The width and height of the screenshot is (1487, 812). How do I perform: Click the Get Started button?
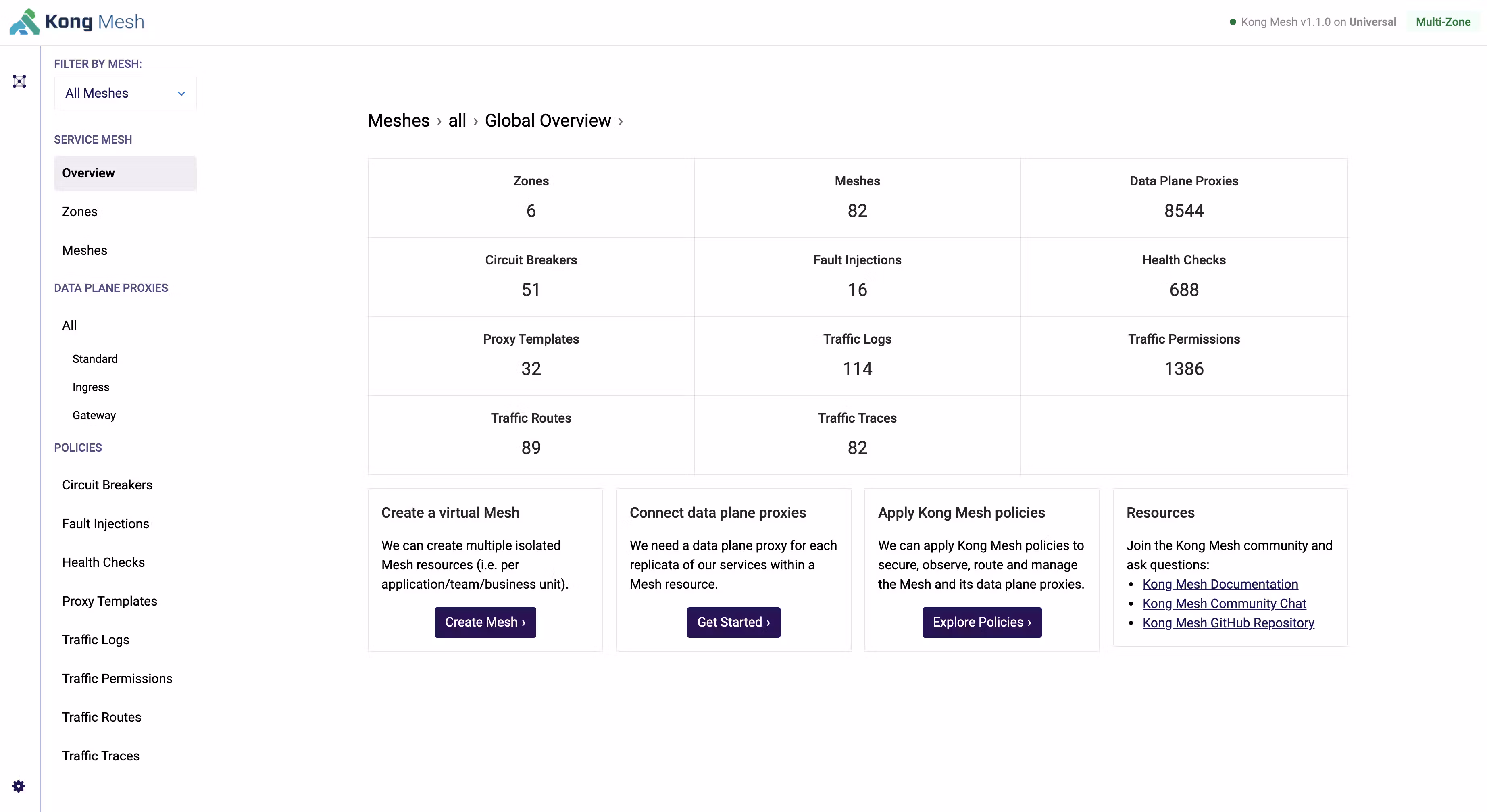[x=733, y=622]
